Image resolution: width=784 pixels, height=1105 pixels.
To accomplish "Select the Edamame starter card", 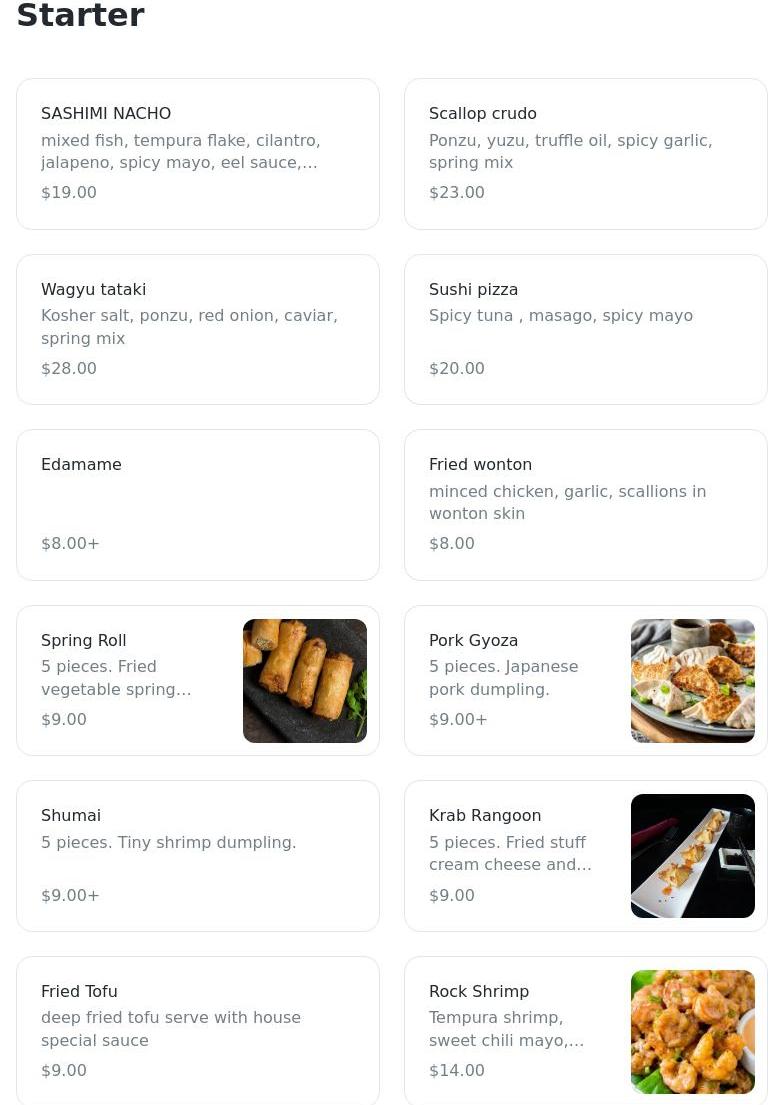I will pos(198,504).
